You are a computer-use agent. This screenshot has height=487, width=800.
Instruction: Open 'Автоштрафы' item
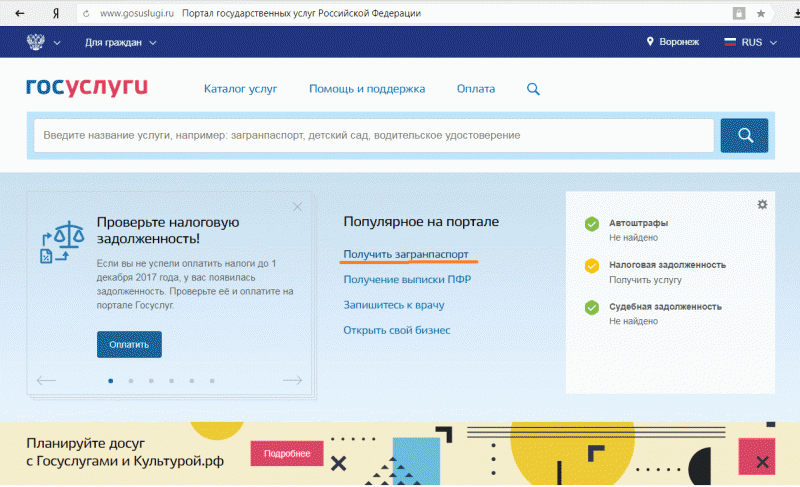pyautogui.click(x=638, y=223)
